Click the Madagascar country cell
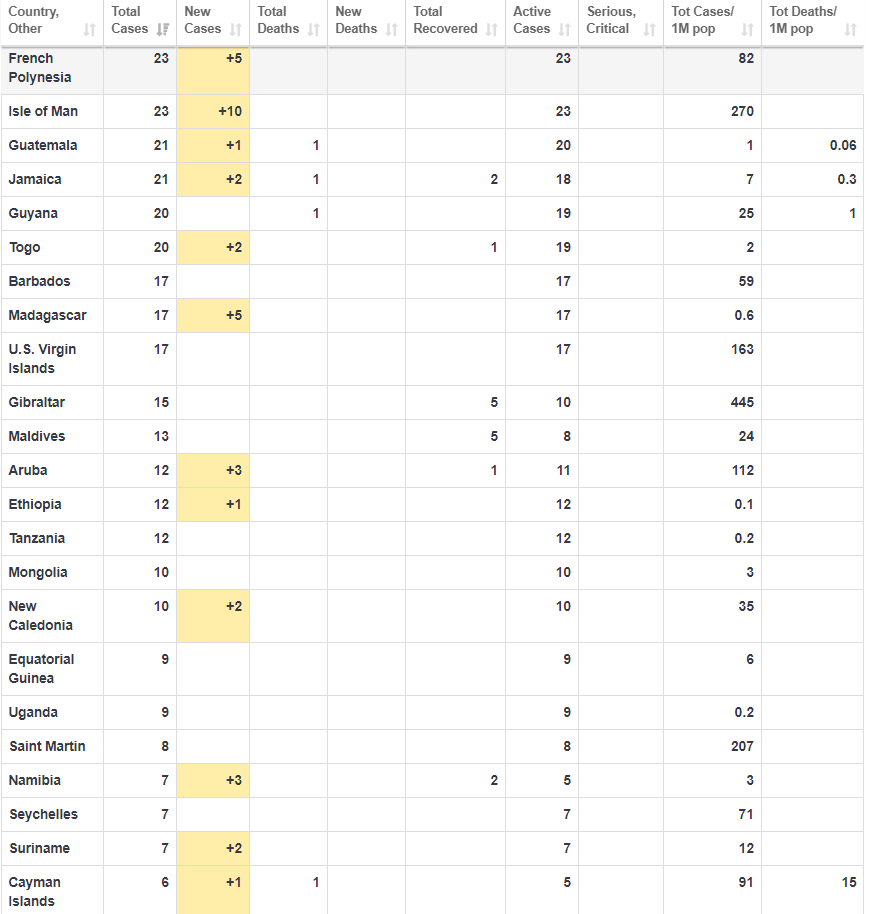The height and width of the screenshot is (914, 872). [x=47, y=315]
